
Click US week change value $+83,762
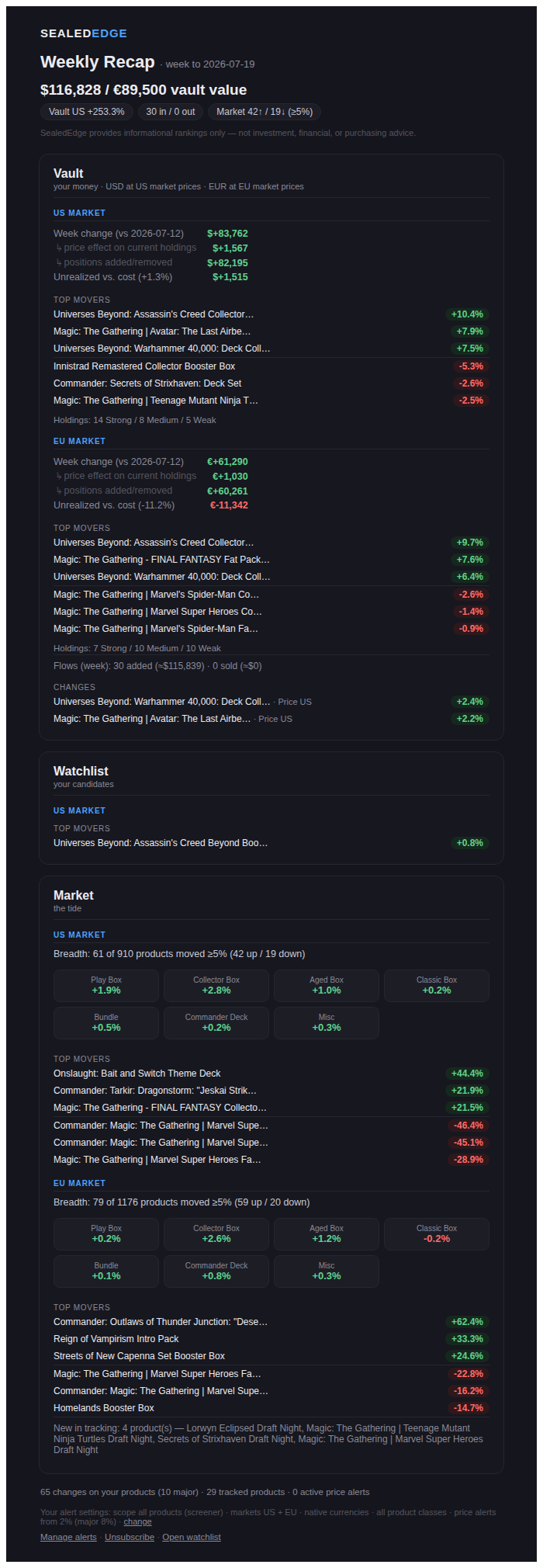pyautogui.click(x=227, y=234)
